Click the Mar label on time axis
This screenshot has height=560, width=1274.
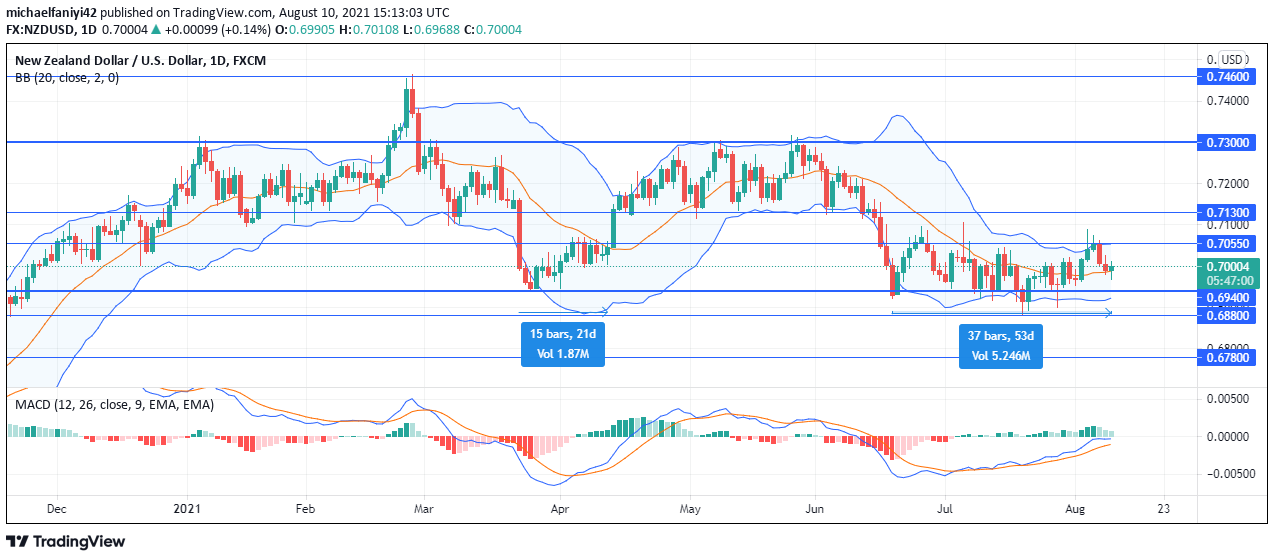(x=423, y=509)
